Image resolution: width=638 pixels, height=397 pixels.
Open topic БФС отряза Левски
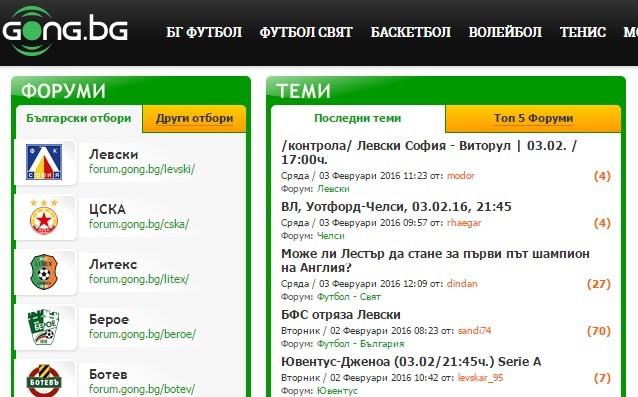tap(341, 315)
